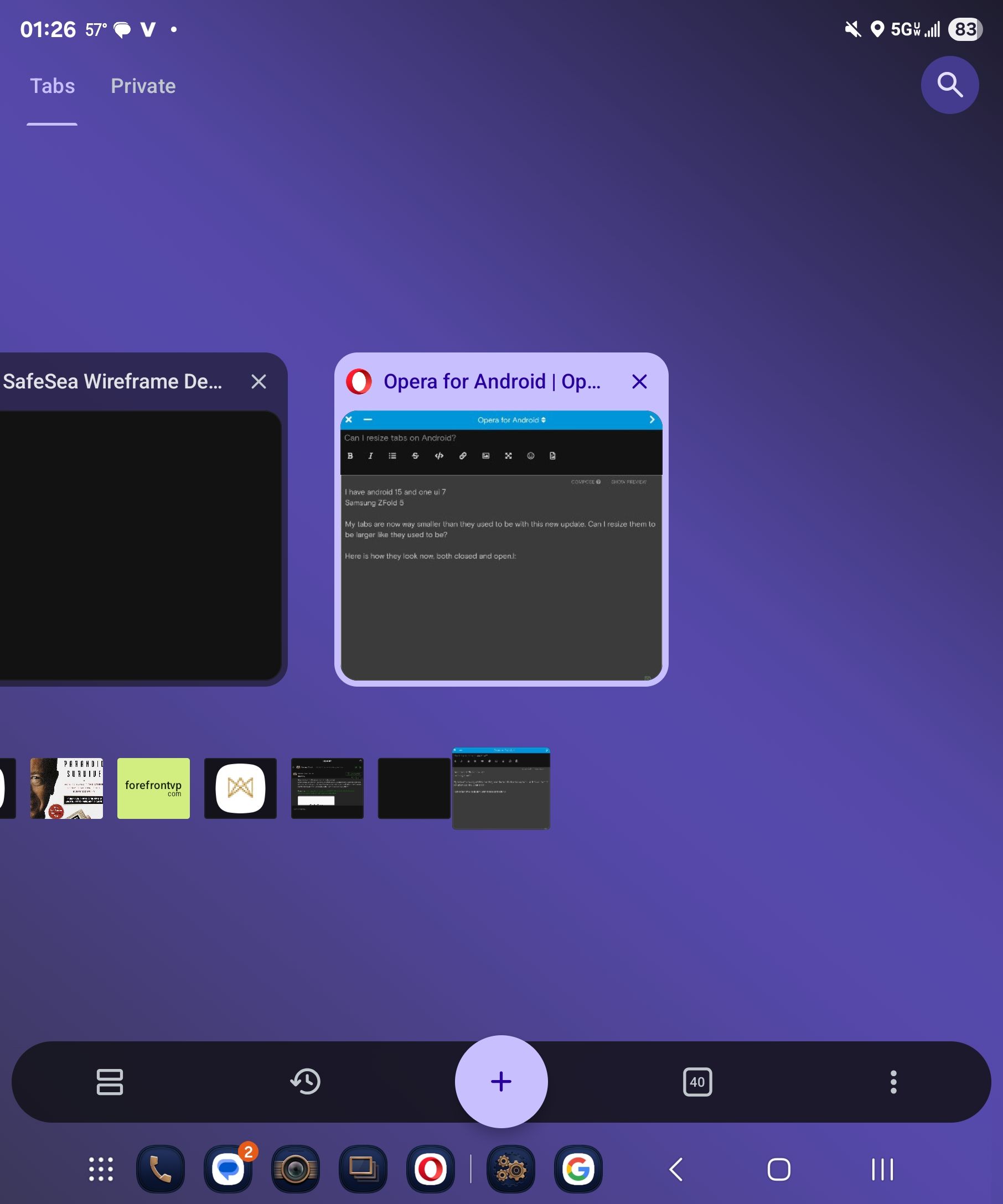Open recently closed tabs history icon

[305, 1081]
